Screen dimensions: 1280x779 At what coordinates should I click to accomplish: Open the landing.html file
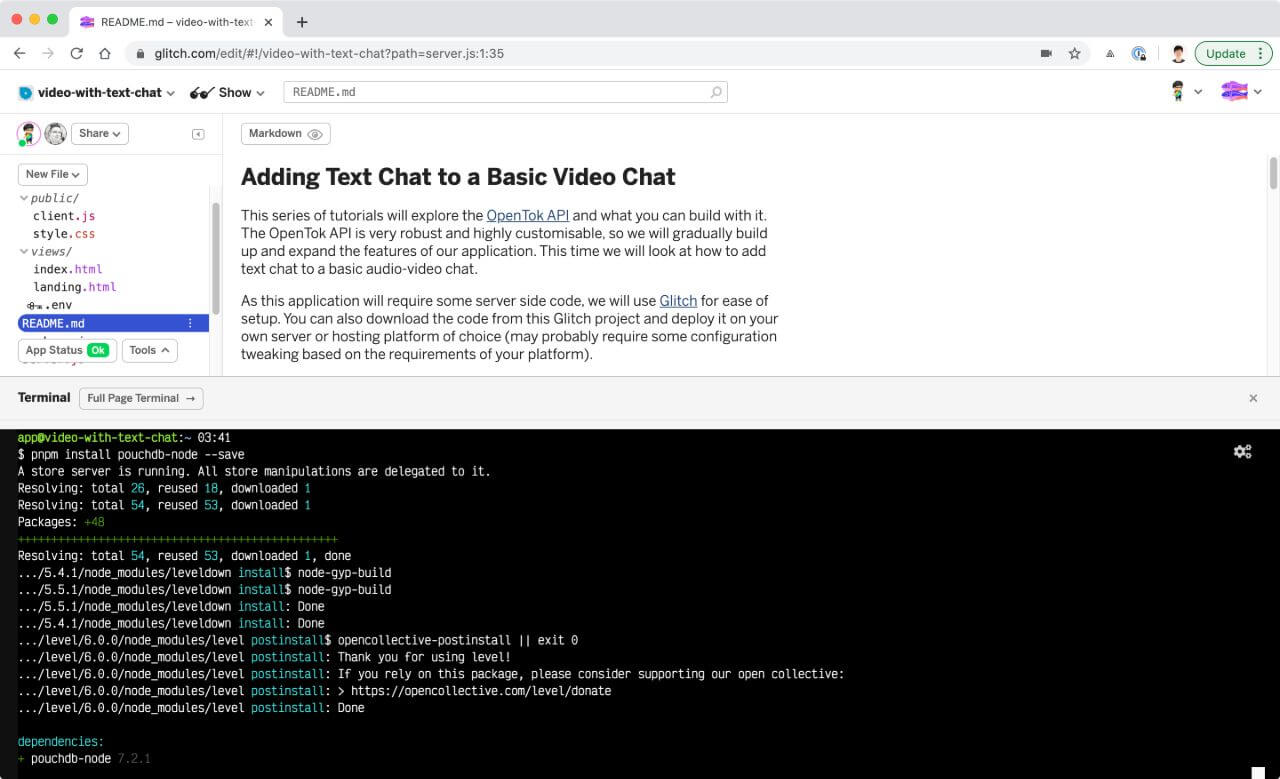(75, 287)
